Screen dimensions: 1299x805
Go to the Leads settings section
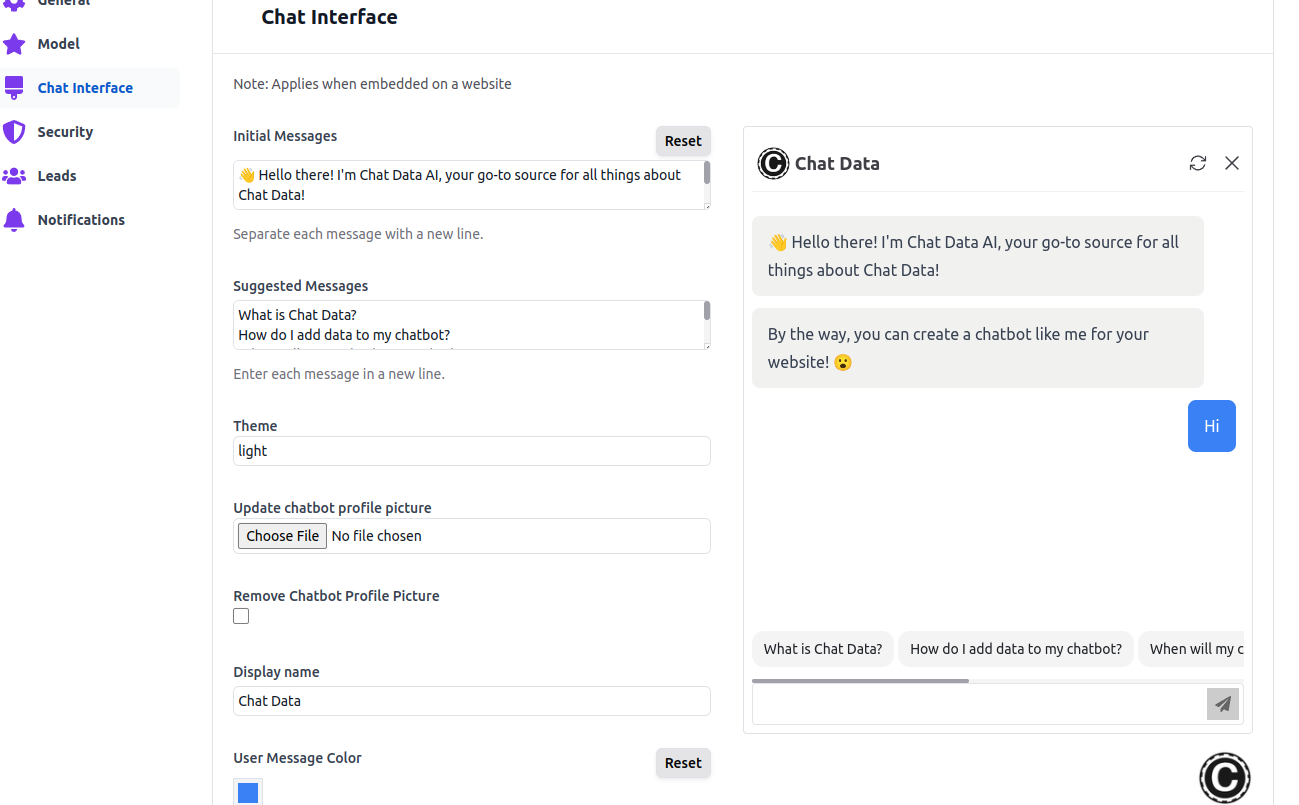click(57, 176)
